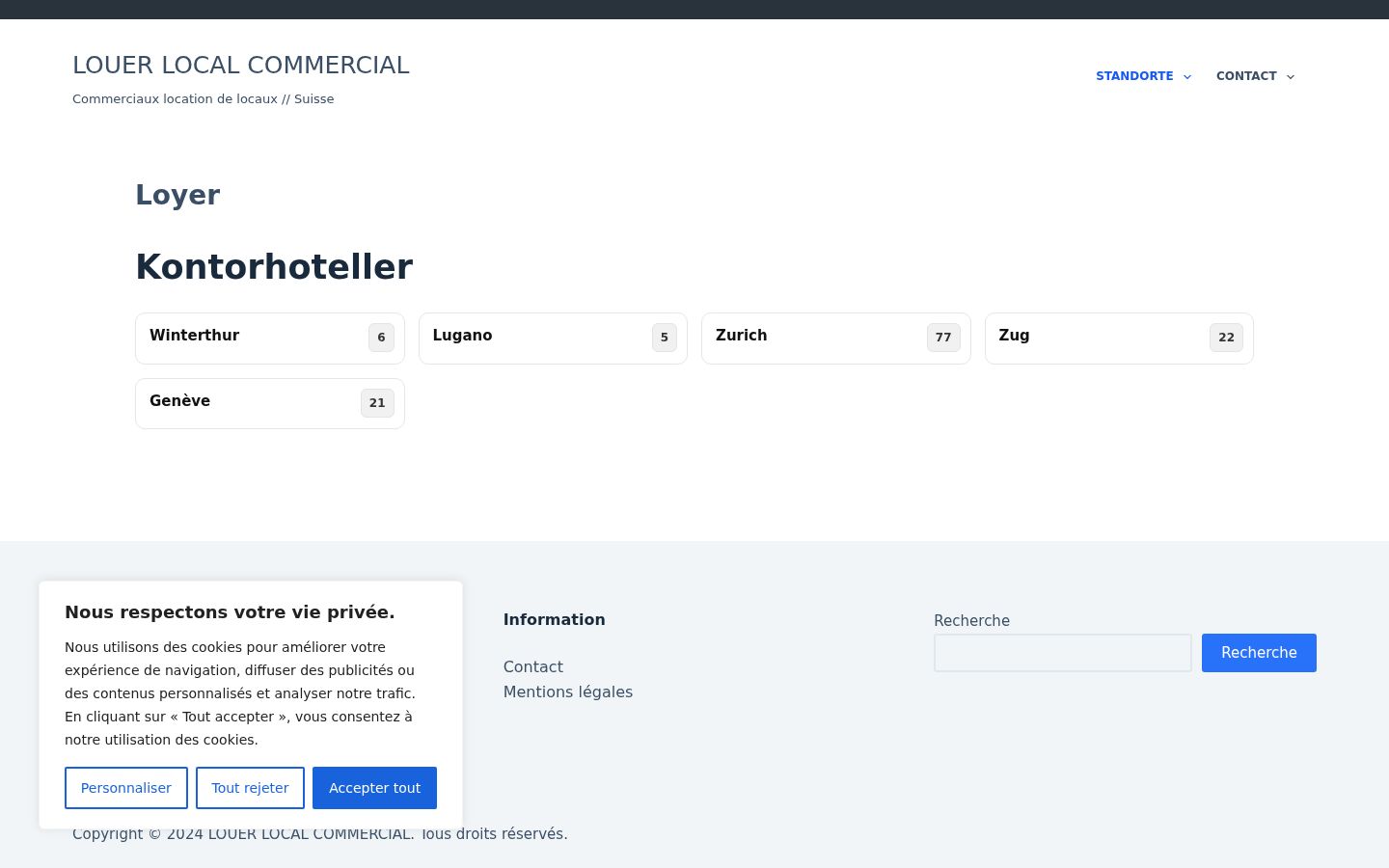Image resolution: width=1389 pixels, height=868 pixels.
Task: Accept all cookies with Accepter tout
Action: 374,788
